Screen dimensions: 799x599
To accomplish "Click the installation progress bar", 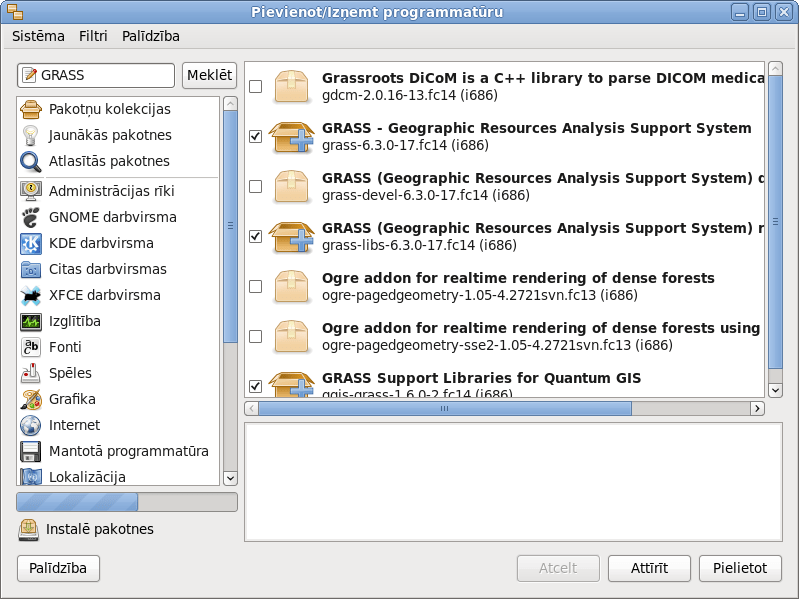I will click(127, 502).
